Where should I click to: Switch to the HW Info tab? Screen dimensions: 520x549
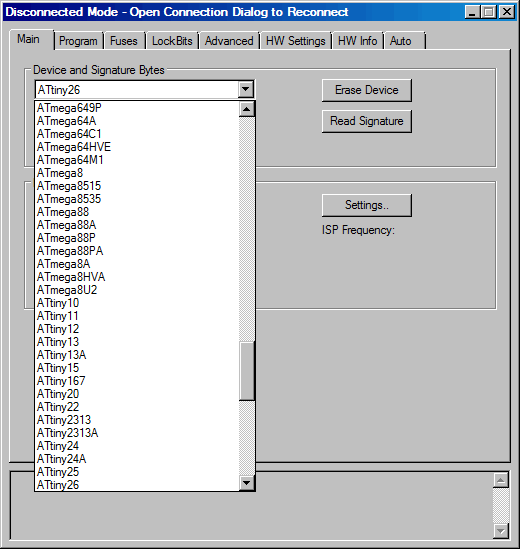(x=358, y=41)
